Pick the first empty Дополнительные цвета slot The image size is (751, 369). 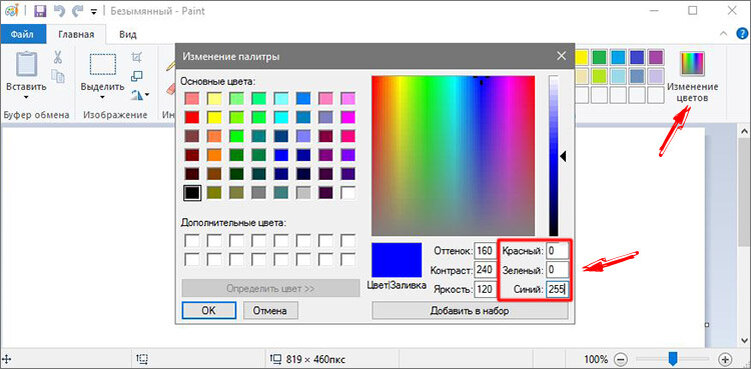pos(191,240)
